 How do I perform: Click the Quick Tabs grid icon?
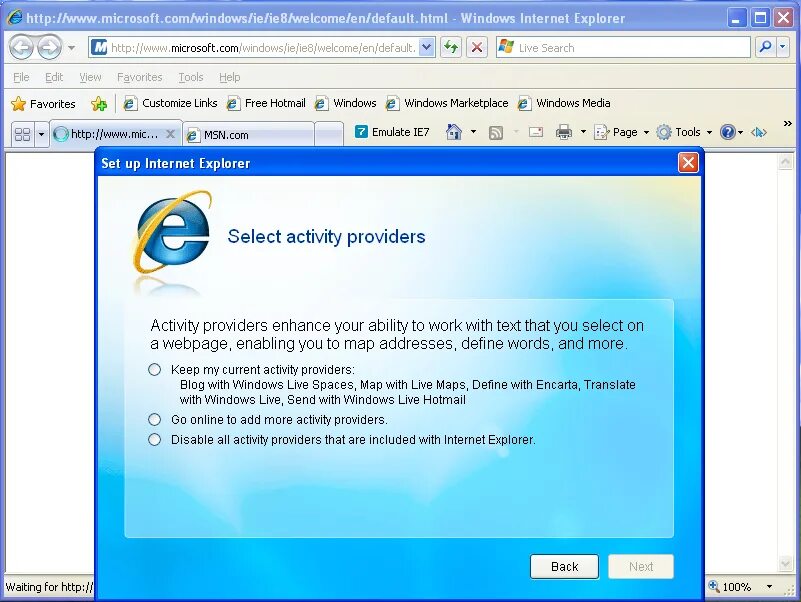click(22, 134)
